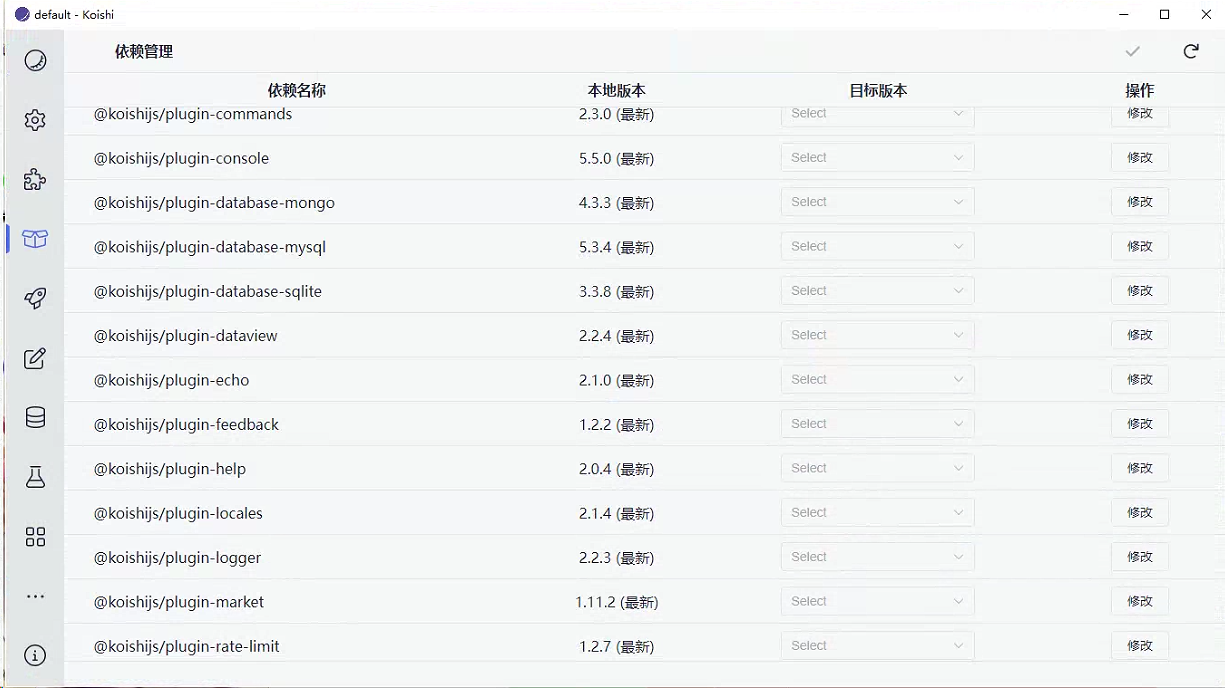Select the dependency box icon in sidebar

click(35, 239)
